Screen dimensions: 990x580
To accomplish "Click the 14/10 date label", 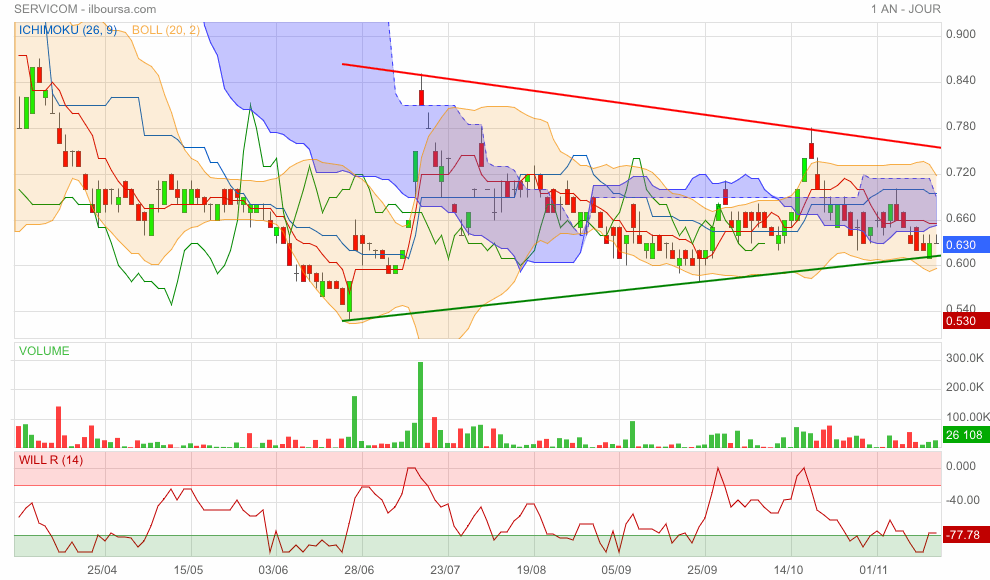I will point(789,570).
